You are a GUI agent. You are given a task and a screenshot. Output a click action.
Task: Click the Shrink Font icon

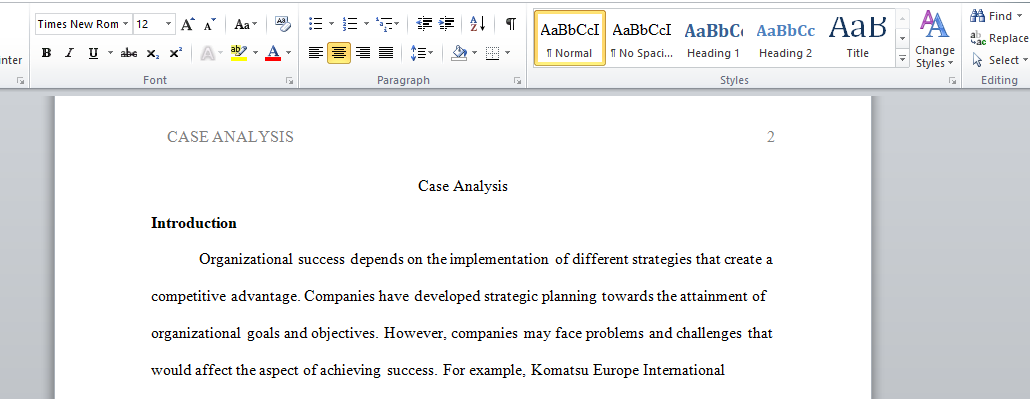210,24
